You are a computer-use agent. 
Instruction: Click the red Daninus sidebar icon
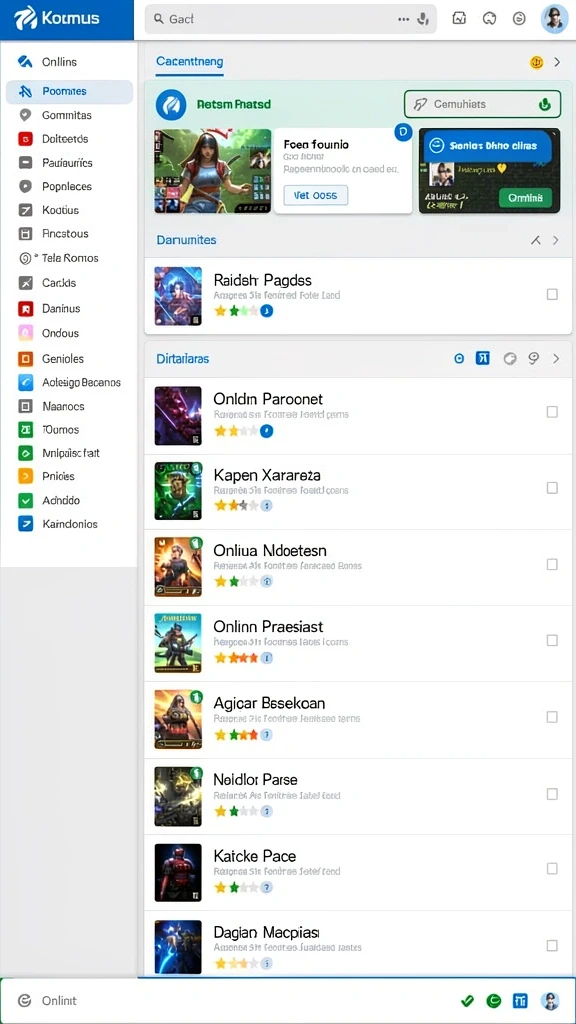point(25,308)
